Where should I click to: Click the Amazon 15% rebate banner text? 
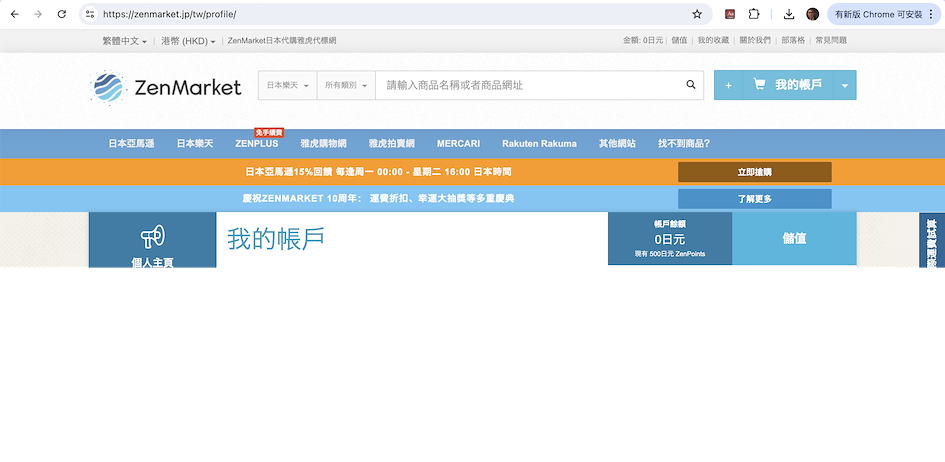pos(378,172)
